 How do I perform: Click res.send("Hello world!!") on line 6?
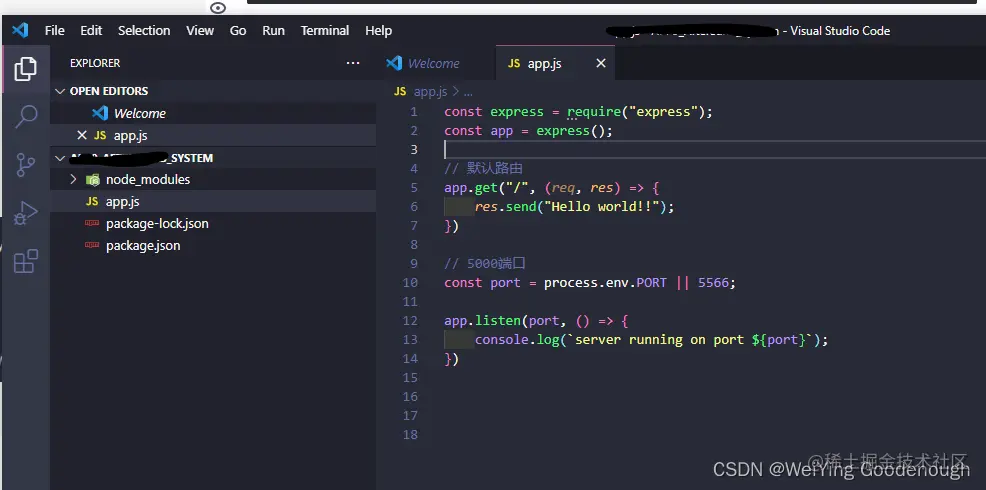point(570,207)
